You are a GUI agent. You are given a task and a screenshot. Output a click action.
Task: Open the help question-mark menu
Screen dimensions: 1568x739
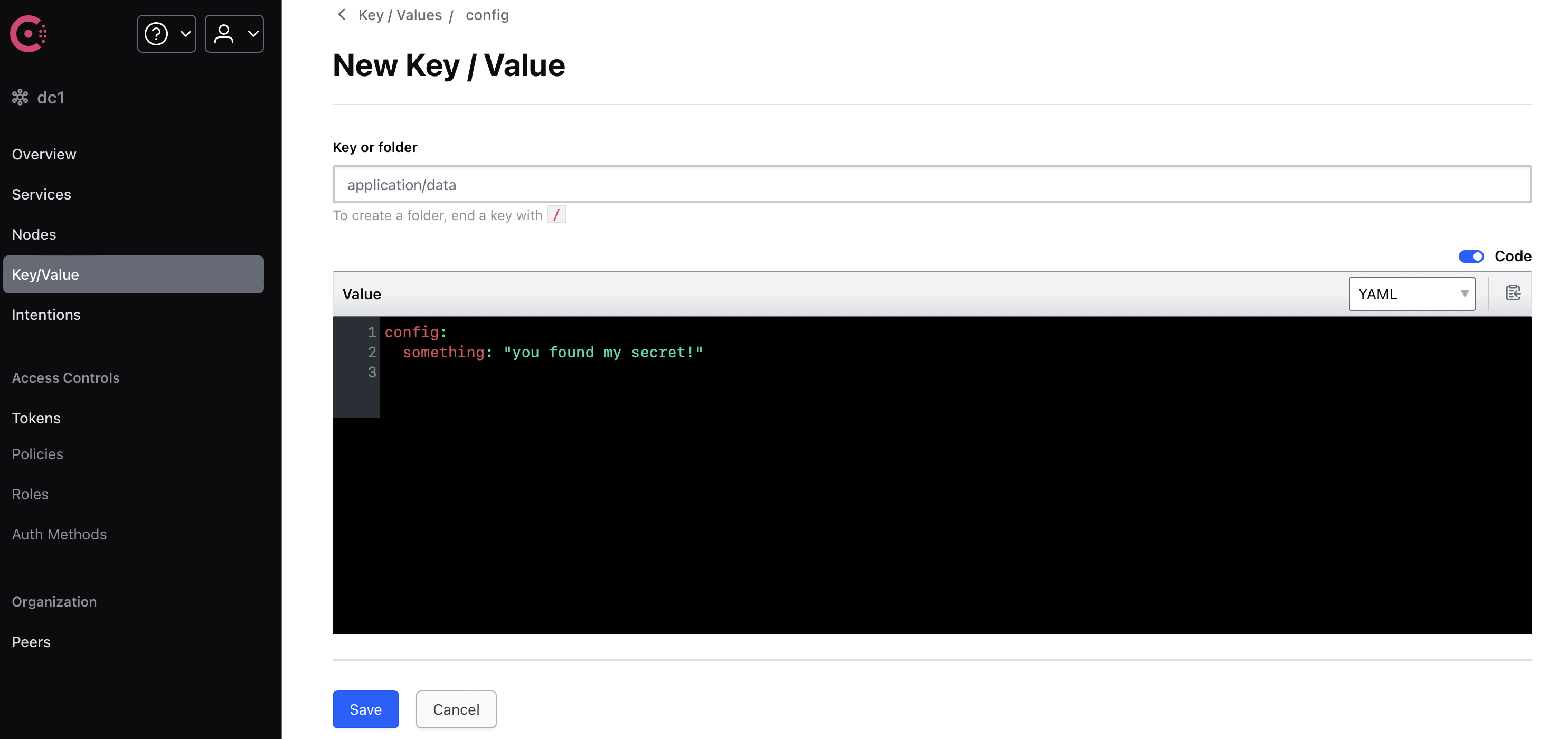coord(166,33)
